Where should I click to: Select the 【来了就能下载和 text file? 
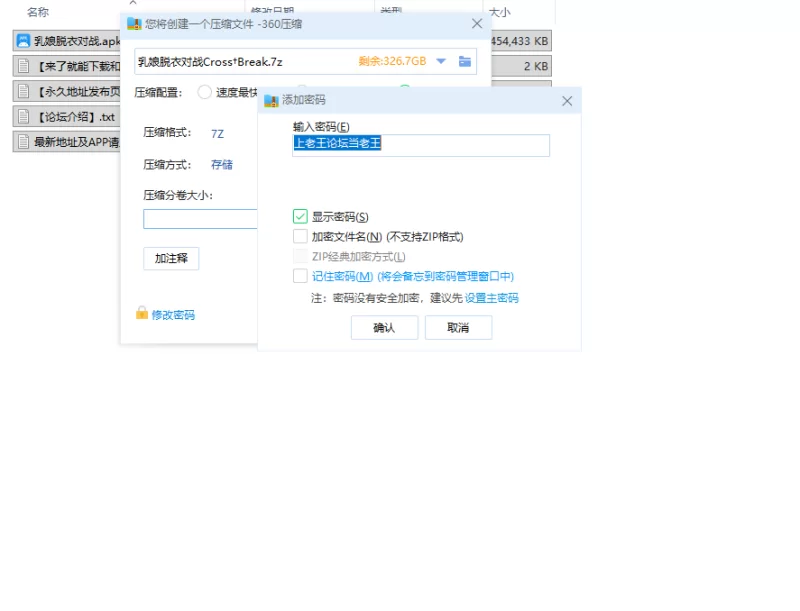click(x=67, y=66)
